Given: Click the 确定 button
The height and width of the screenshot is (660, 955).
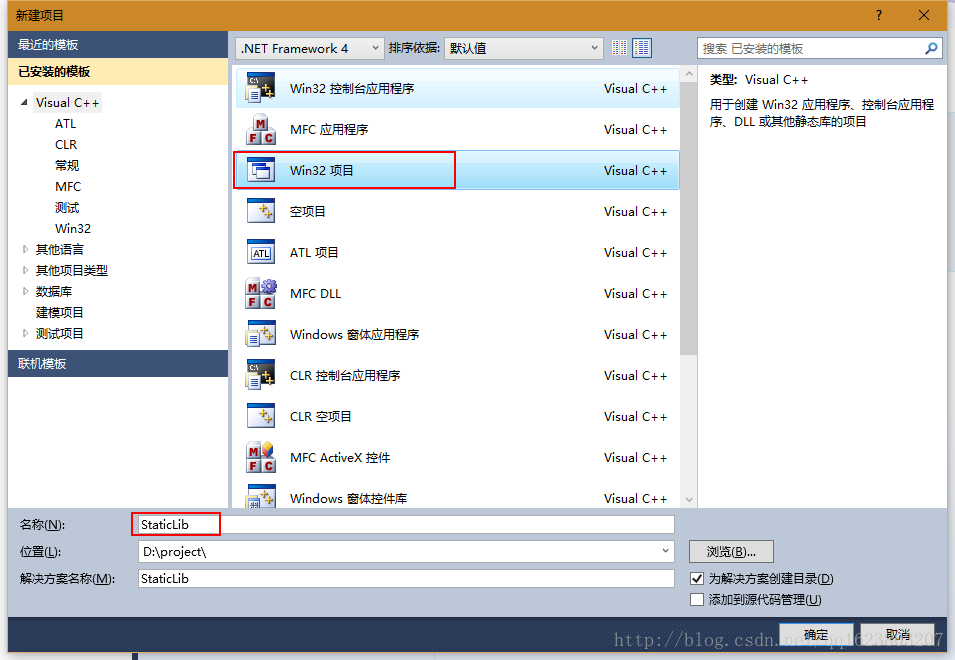Looking at the screenshot, I should point(816,635).
